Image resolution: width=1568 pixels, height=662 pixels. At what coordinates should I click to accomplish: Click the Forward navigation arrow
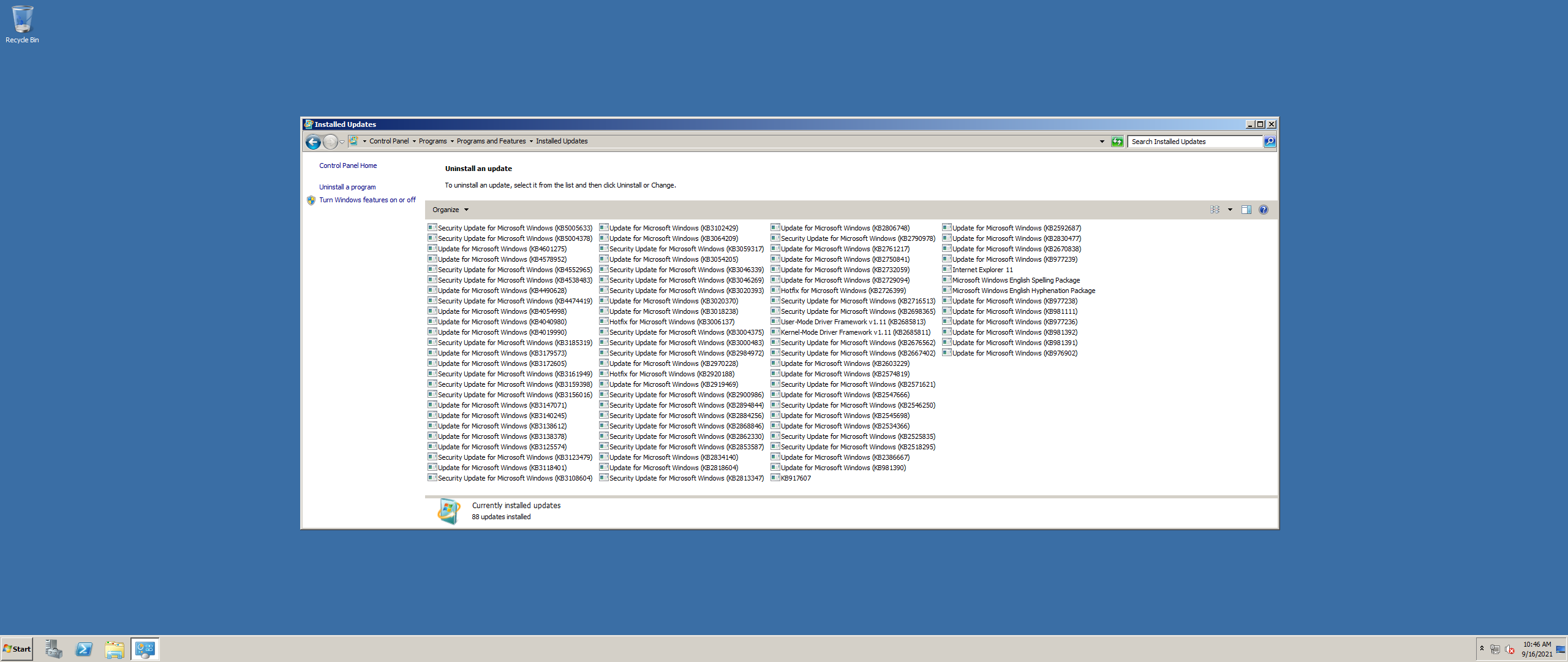[x=330, y=142]
